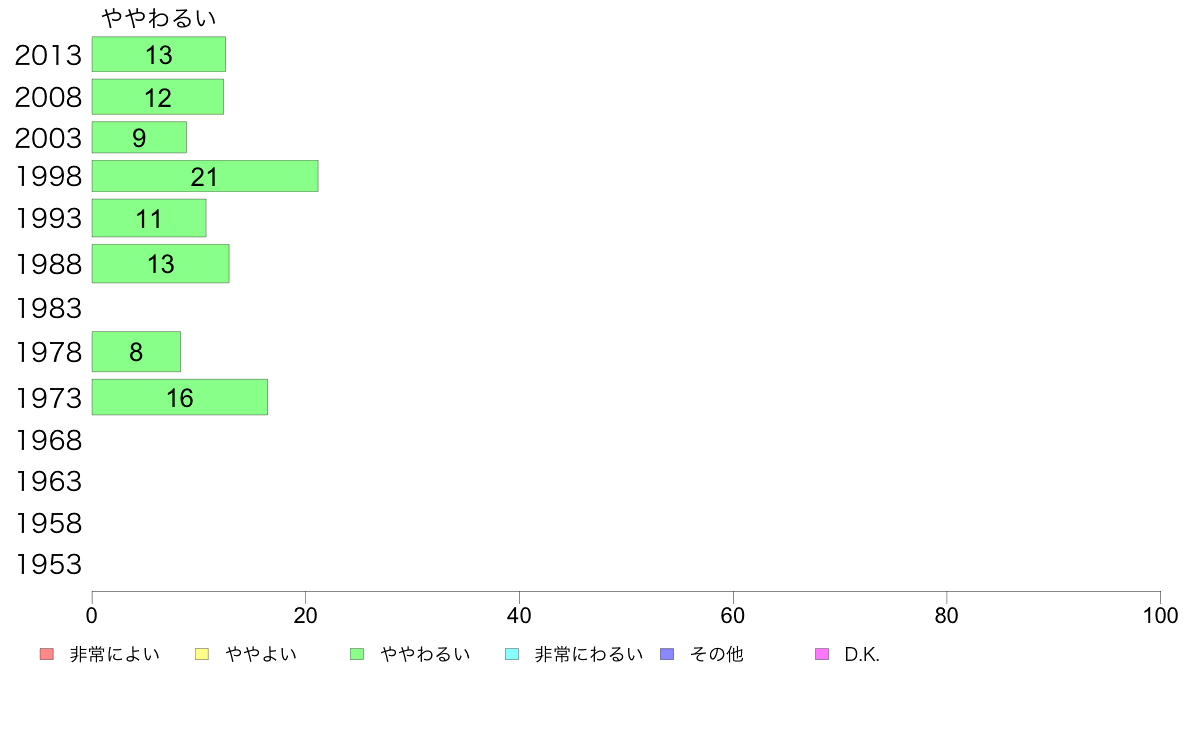
Task: Select the 2003 bar showing 9
Action: [139, 137]
